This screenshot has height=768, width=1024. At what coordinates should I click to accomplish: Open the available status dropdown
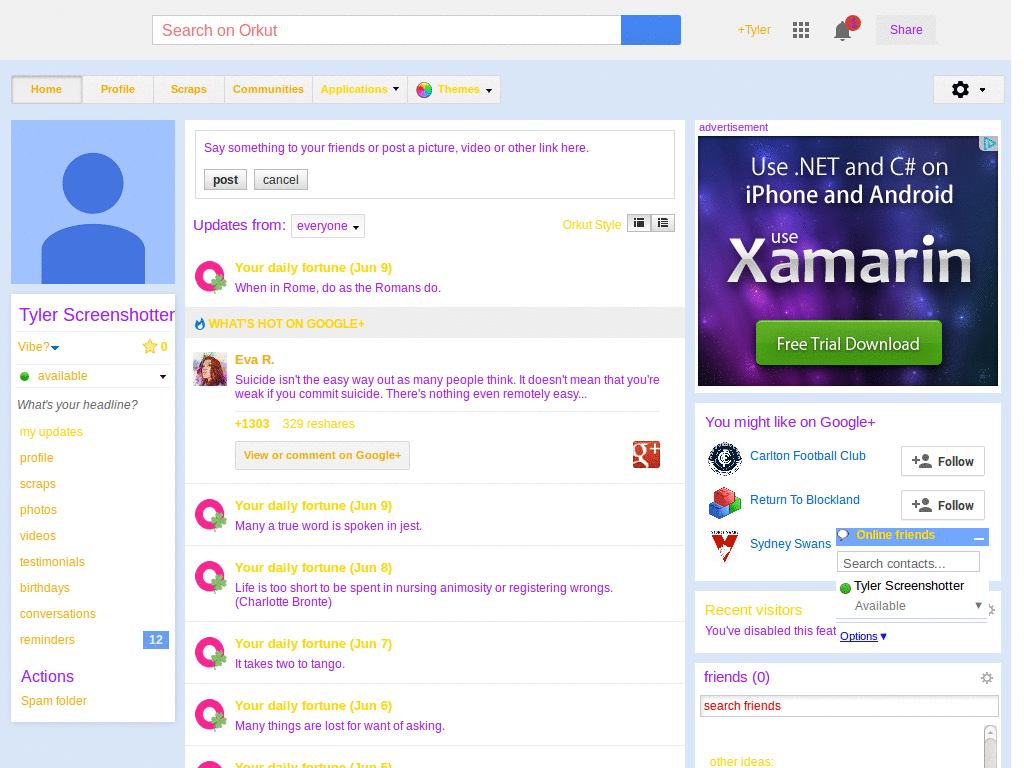pos(163,377)
